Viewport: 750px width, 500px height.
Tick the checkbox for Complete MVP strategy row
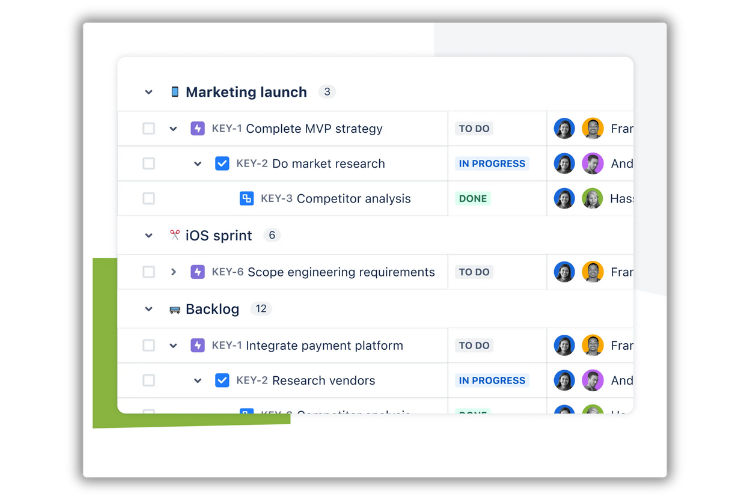pos(149,129)
